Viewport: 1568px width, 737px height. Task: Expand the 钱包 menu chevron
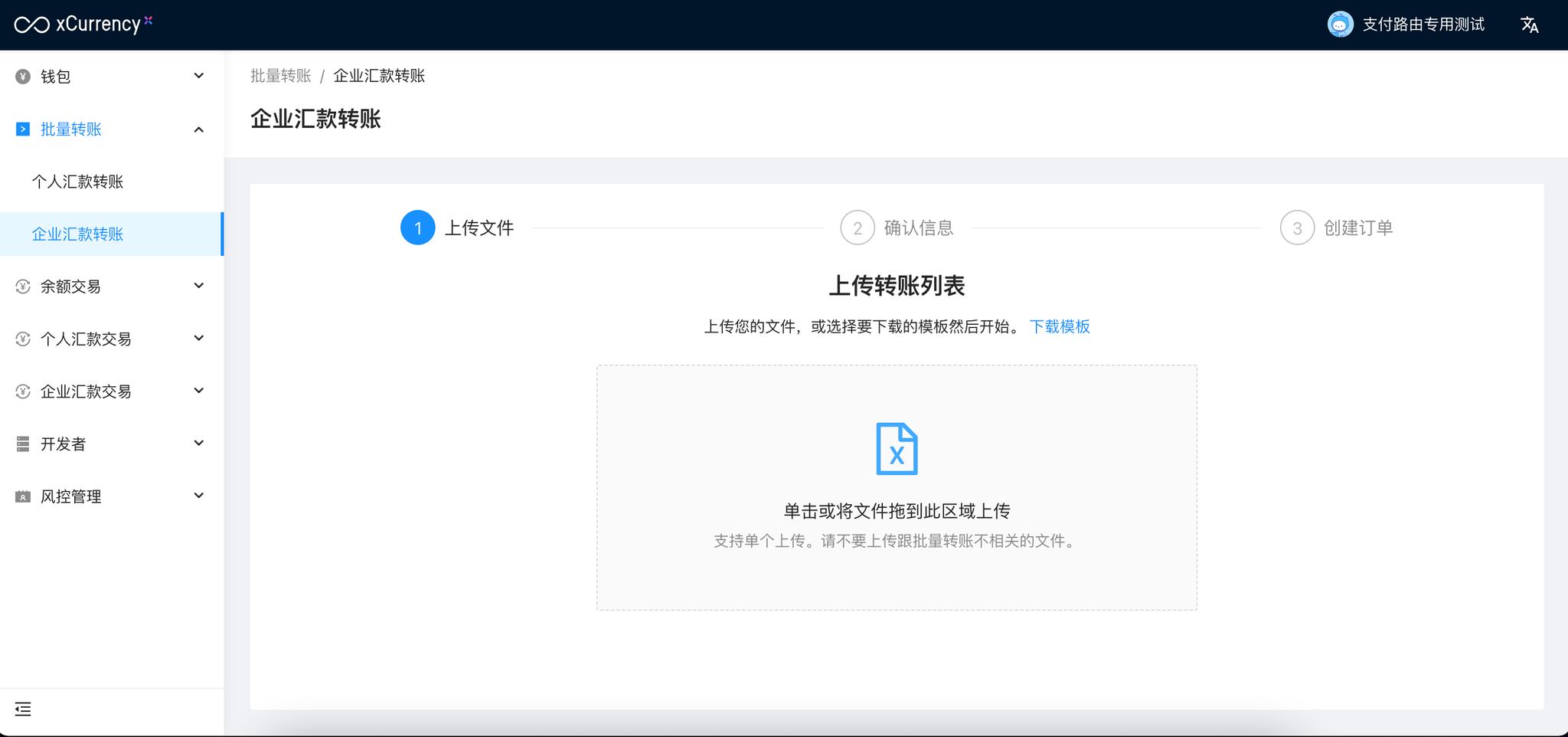199,76
